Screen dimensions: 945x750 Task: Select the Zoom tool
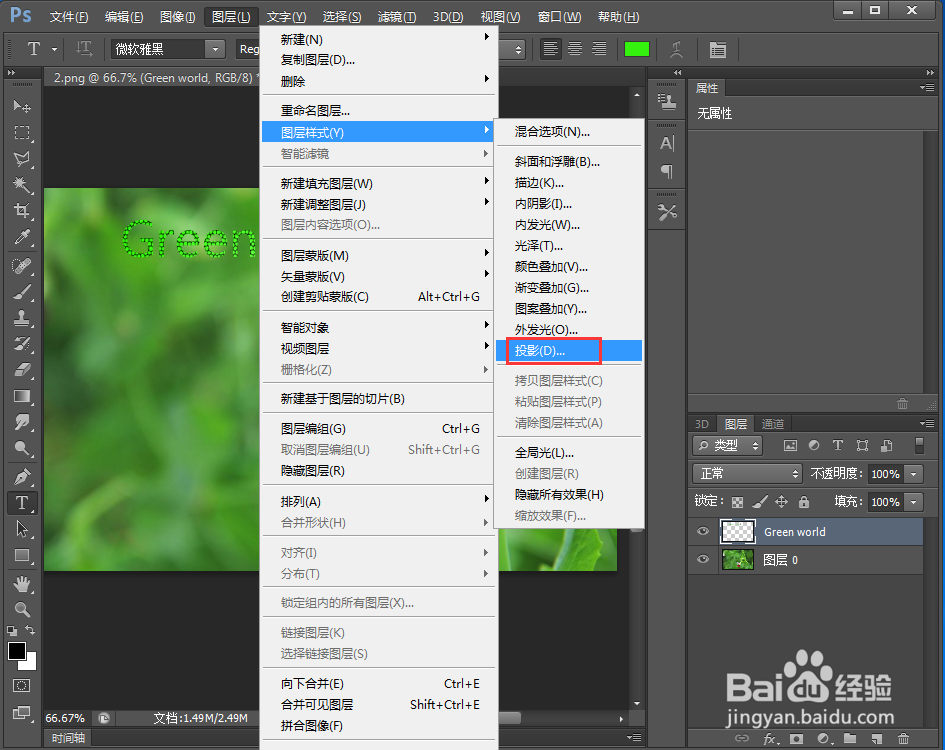click(22, 610)
